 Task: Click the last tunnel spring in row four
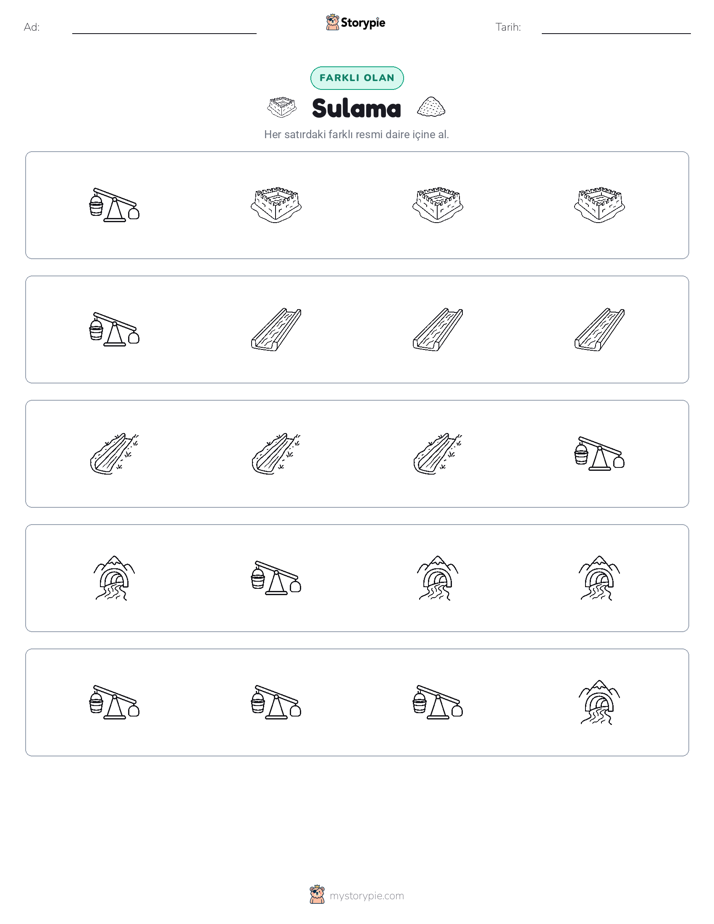click(x=600, y=578)
